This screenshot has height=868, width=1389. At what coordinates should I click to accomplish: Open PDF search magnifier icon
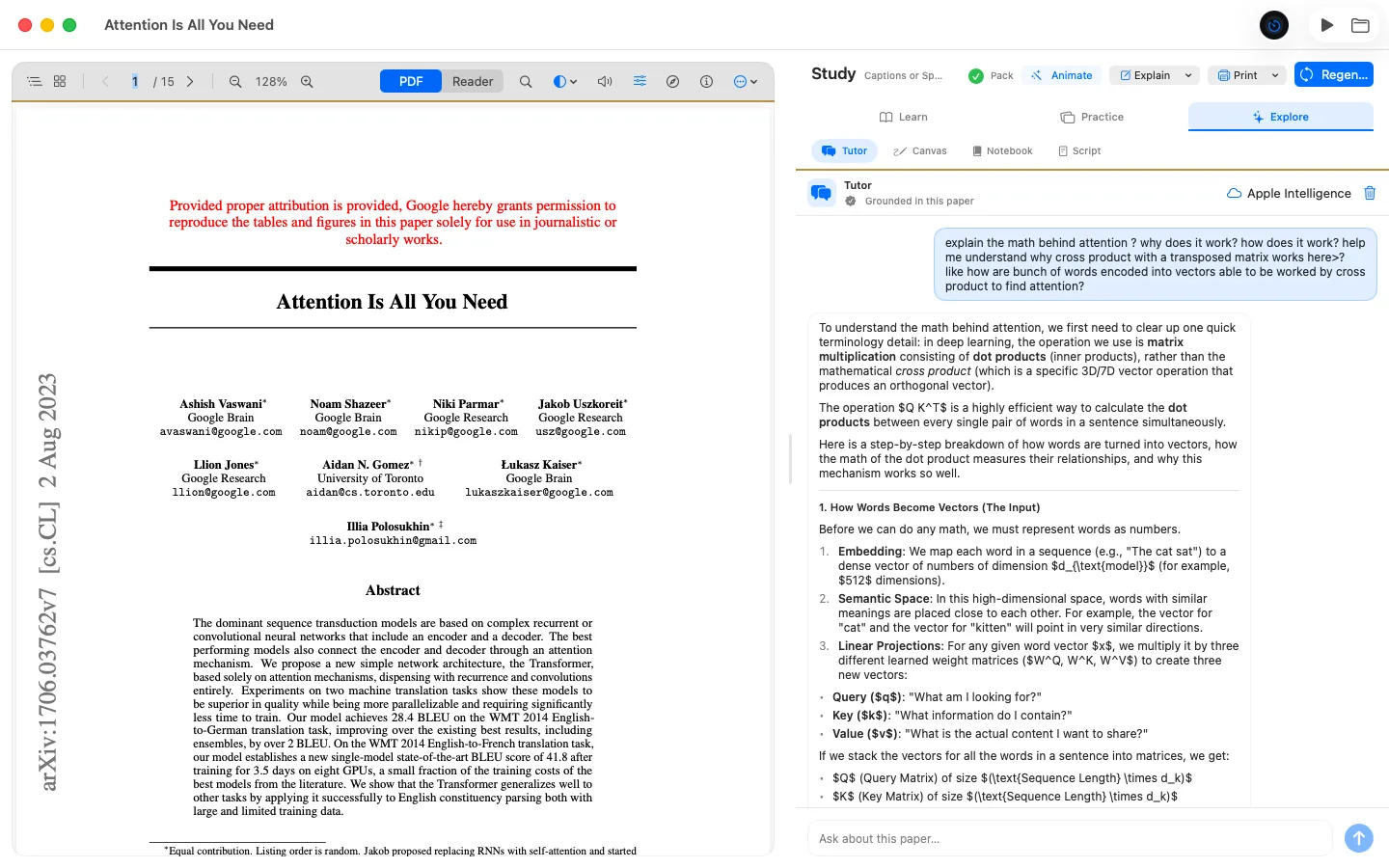[x=526, y=82]
